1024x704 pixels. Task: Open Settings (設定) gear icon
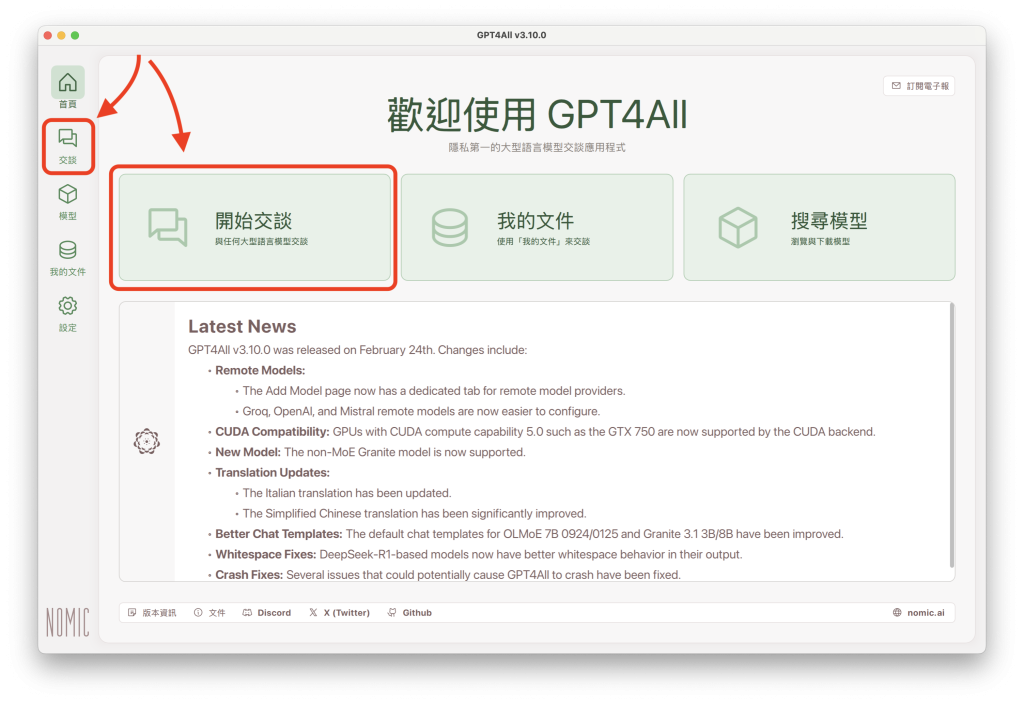click(x=67, y=307)
